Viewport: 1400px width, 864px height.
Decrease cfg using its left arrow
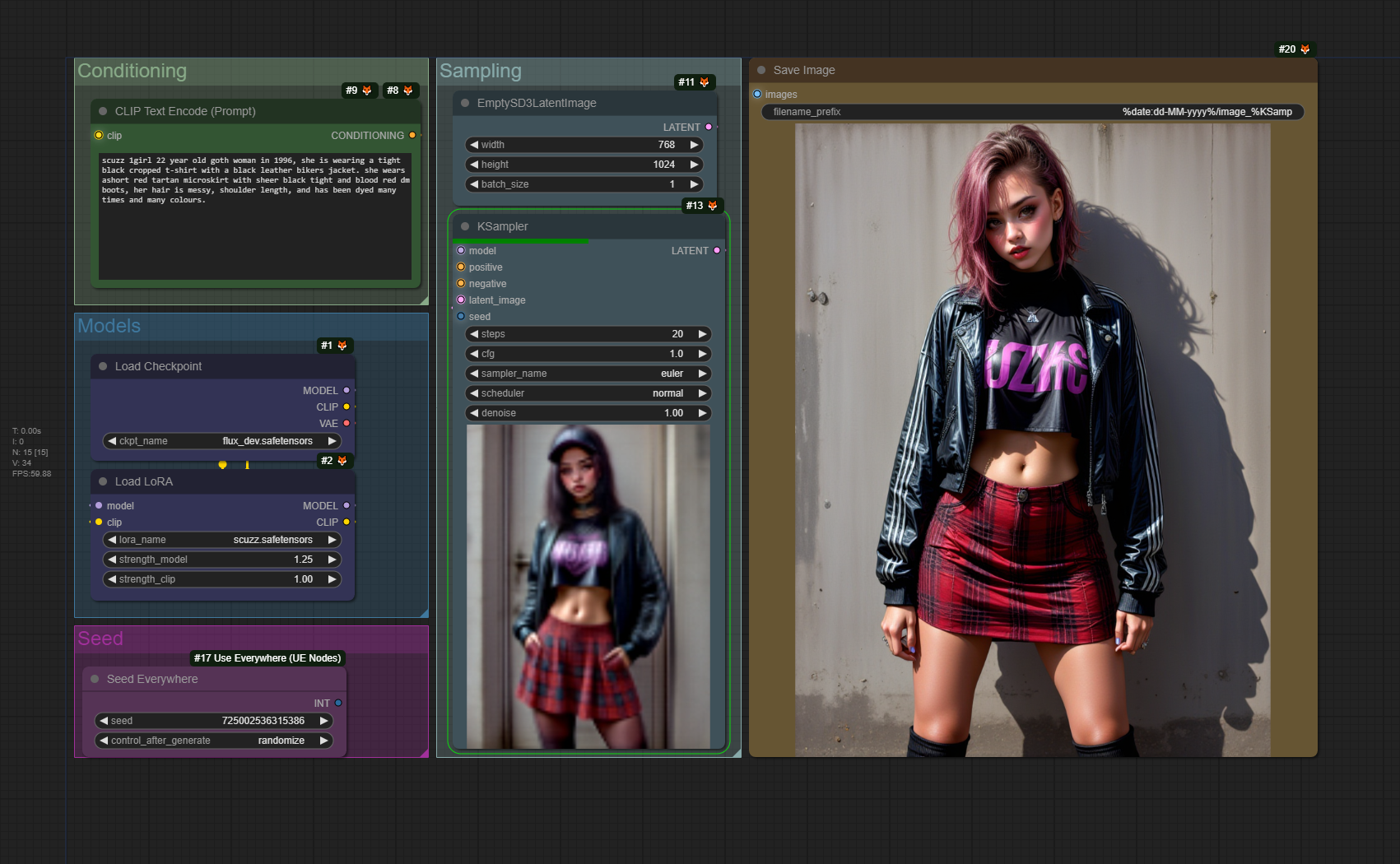coord(474,354)
